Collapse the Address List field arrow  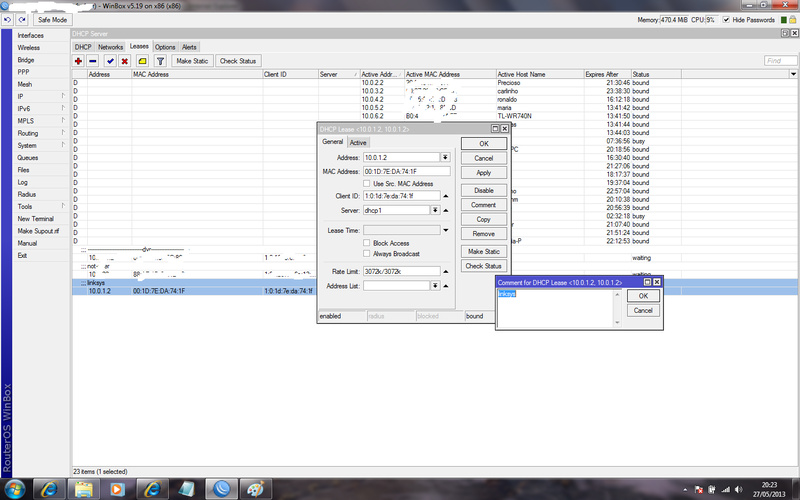445,286
